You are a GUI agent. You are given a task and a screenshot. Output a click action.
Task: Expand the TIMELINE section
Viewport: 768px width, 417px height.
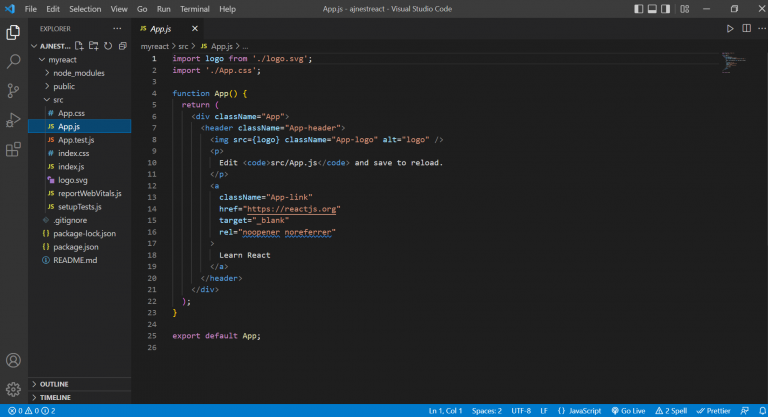[55, 396]
